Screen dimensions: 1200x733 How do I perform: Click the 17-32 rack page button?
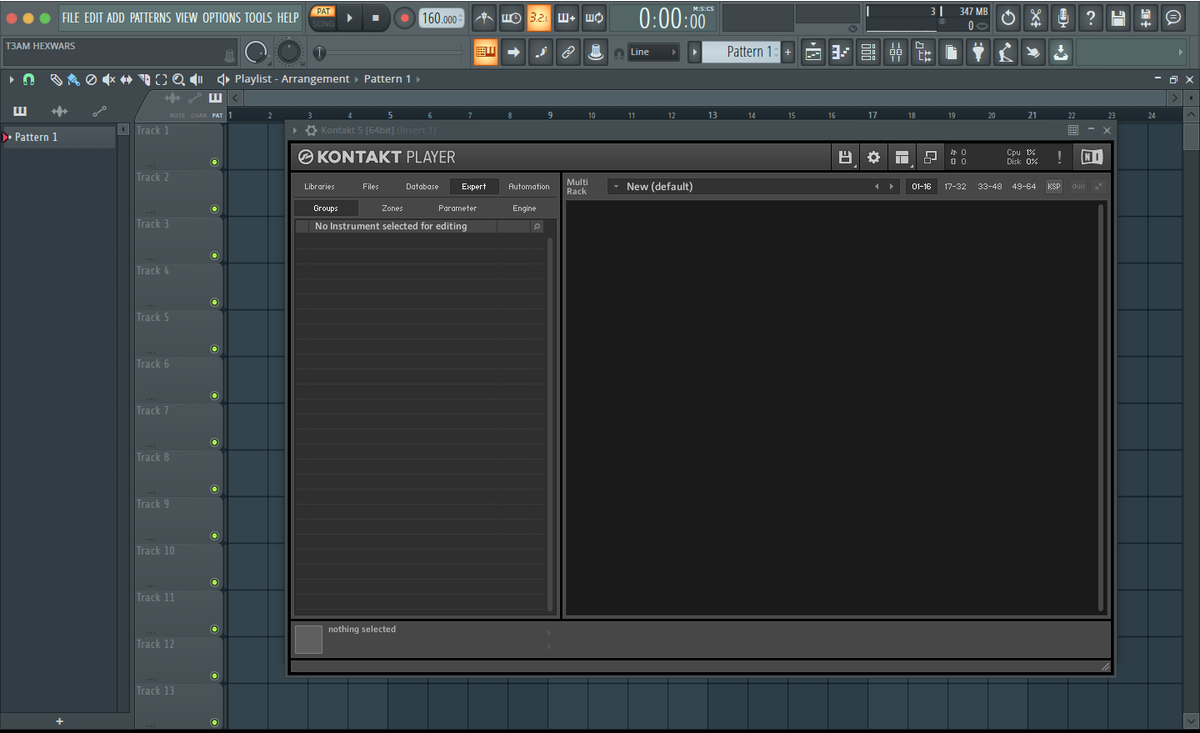[955, 186]
